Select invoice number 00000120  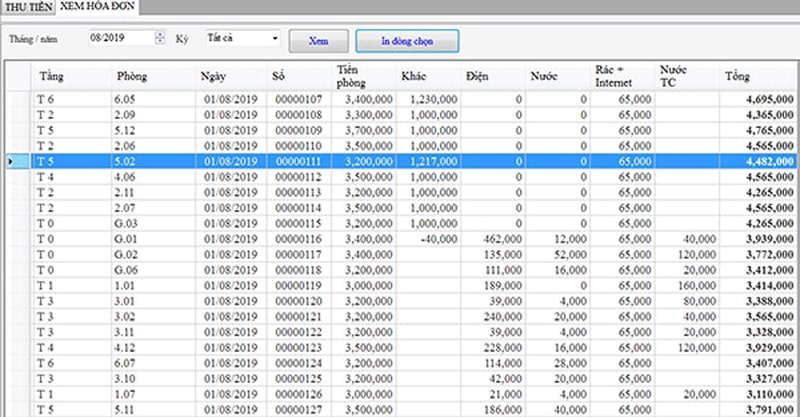pos(299,301)
